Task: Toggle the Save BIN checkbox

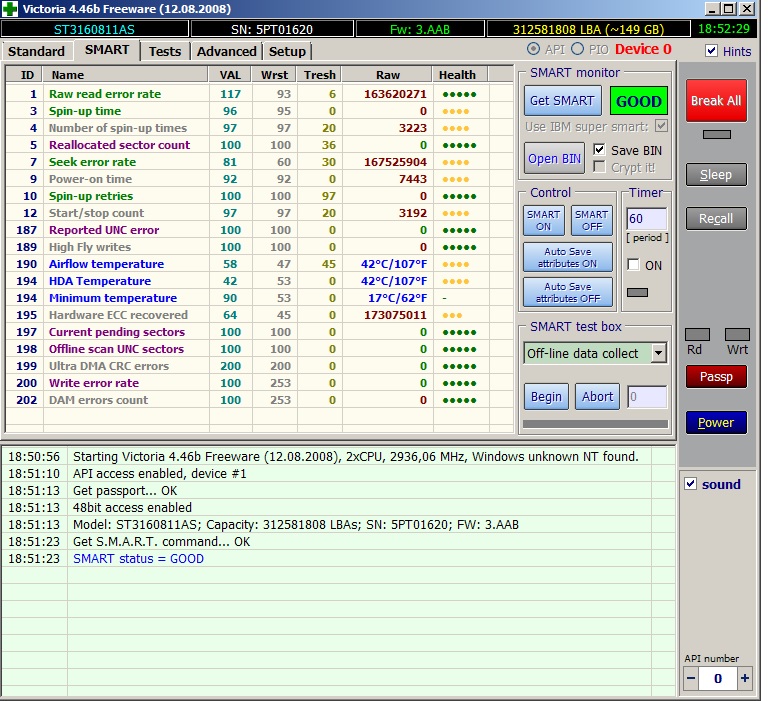Action: (x=599, y=150)
